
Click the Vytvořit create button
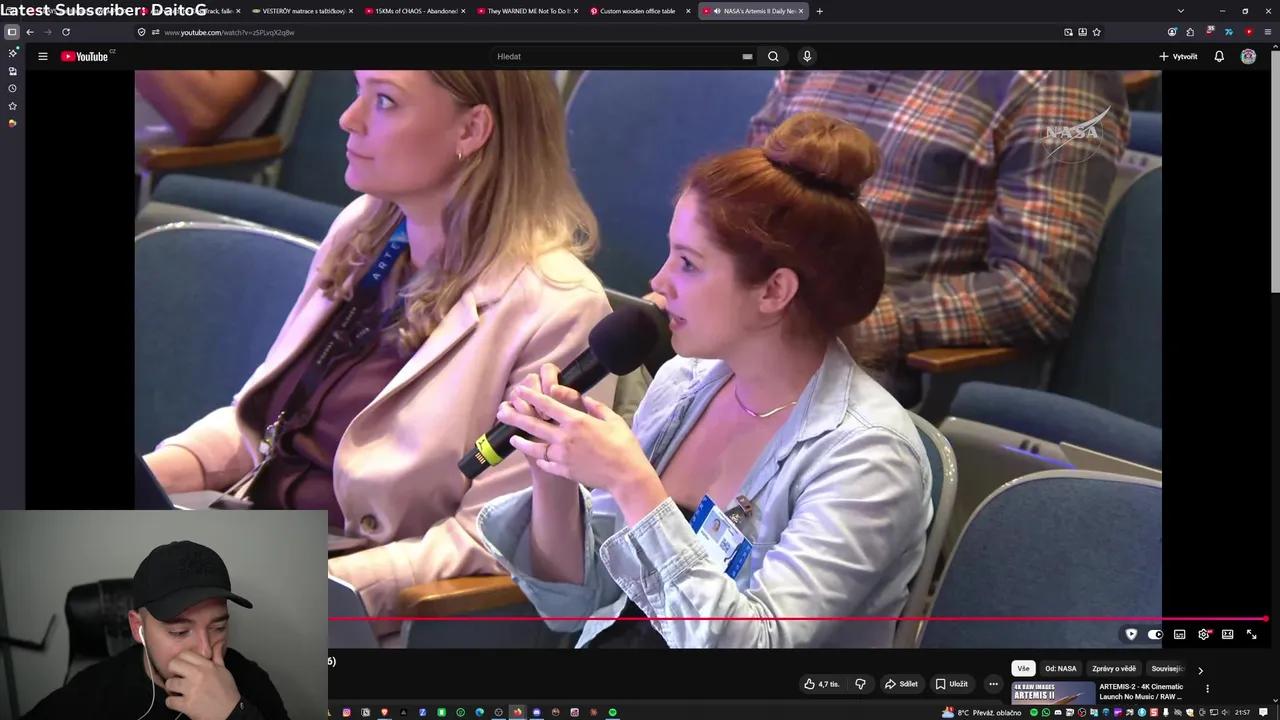coord(1178,56)
